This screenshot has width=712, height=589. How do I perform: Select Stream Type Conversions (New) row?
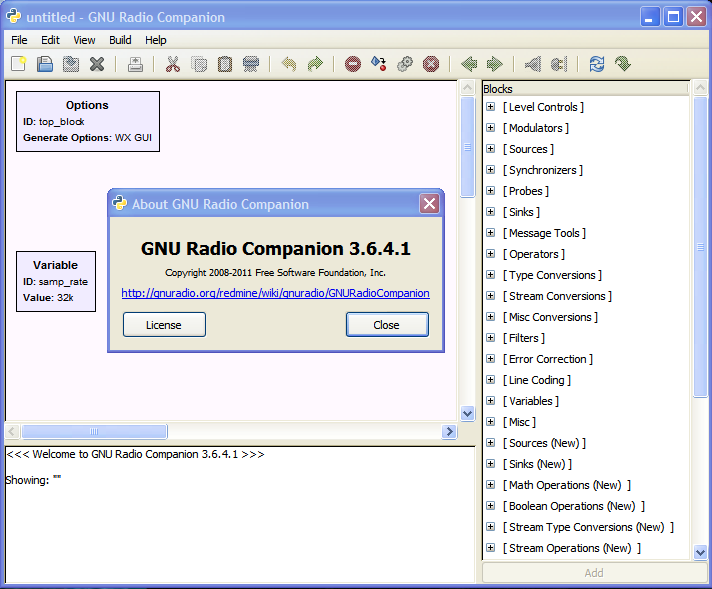pos(588,527)
